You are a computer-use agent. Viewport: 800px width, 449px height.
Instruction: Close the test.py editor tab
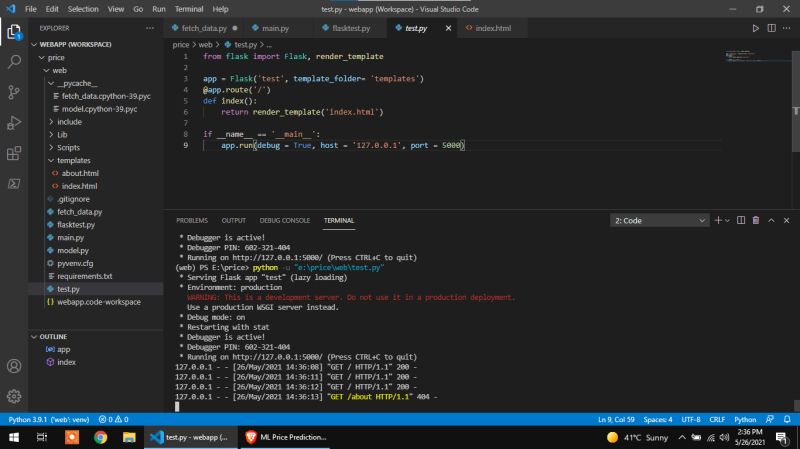[448, 28]
